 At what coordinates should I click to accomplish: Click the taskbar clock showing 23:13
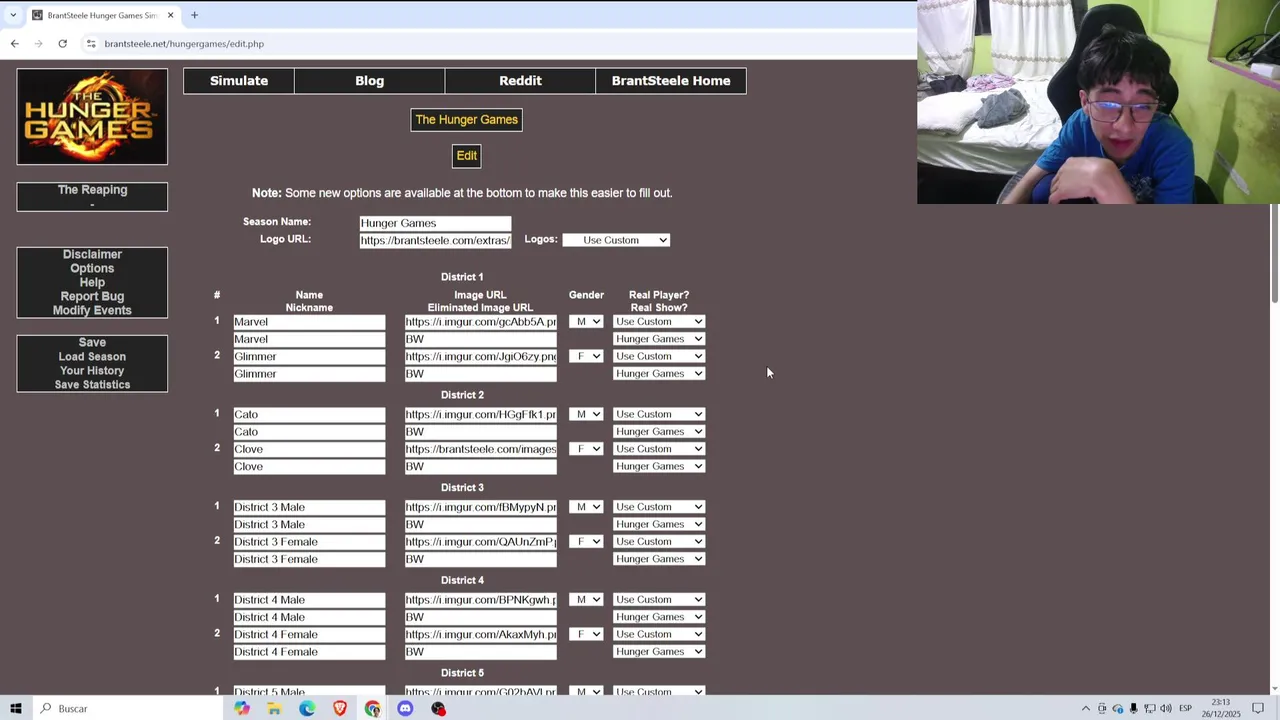click(1220, 708)
